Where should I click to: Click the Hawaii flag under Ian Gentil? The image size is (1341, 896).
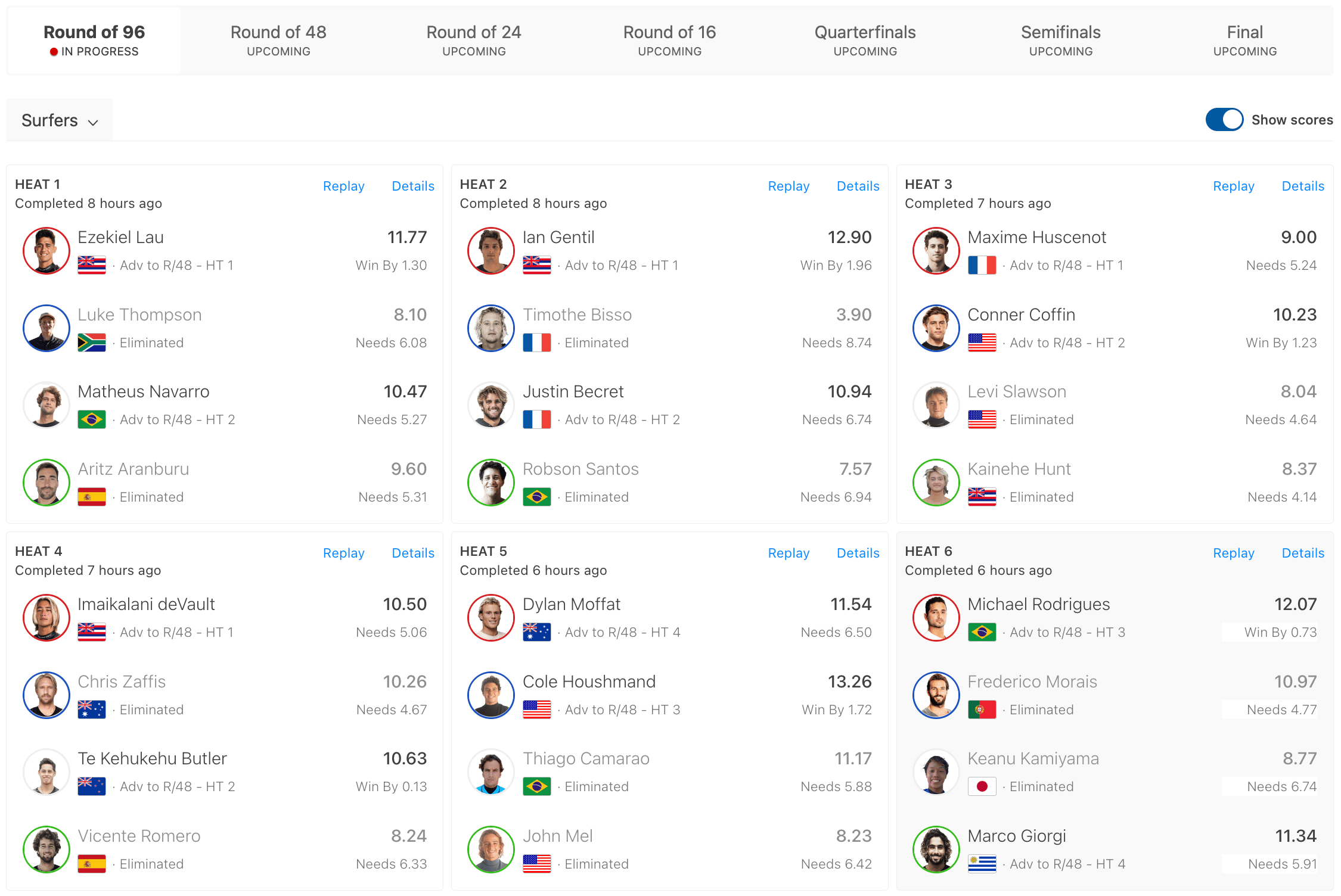[x=536, y=265]
